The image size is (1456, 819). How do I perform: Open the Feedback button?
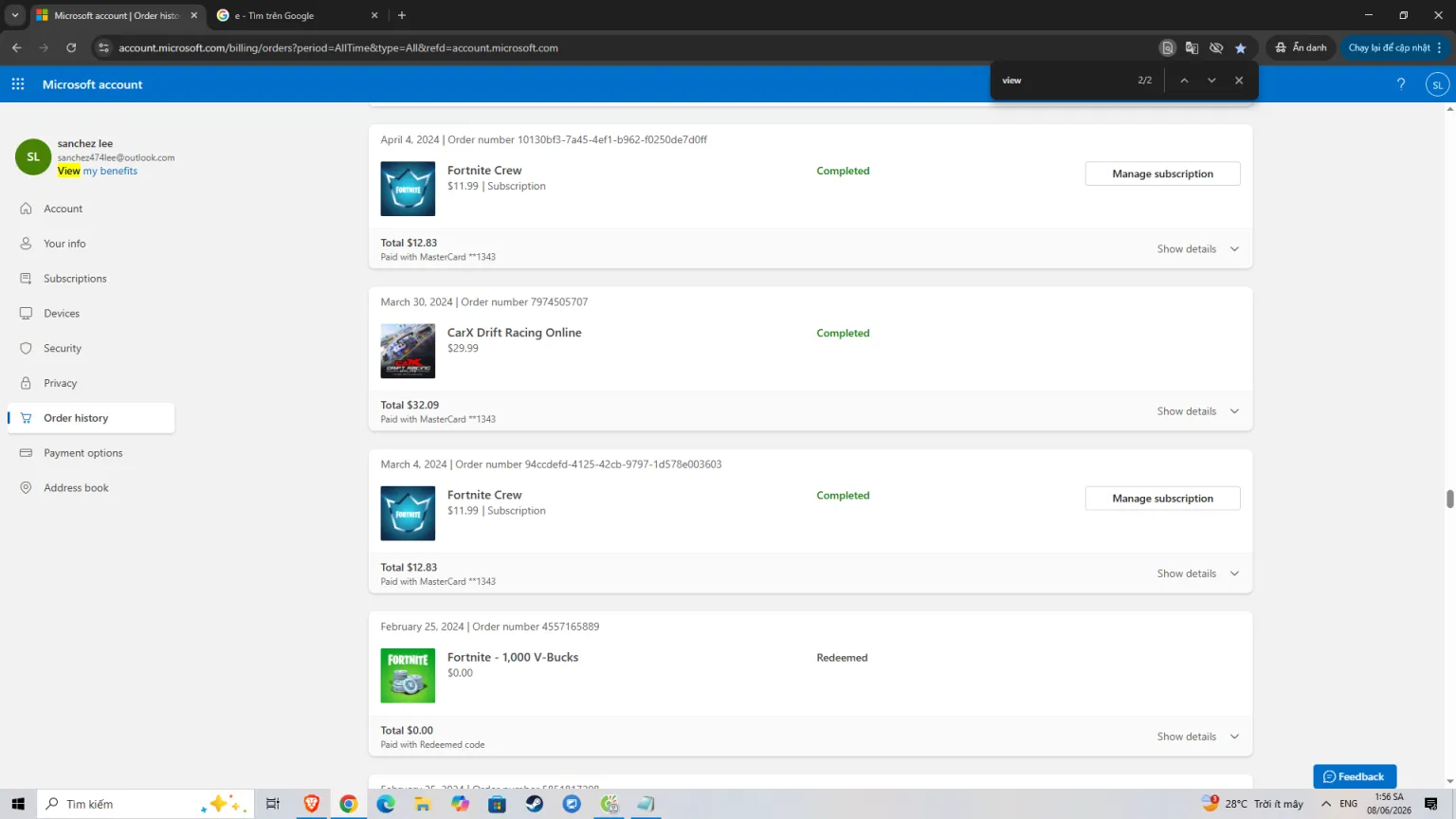(x=1355, y=776)
